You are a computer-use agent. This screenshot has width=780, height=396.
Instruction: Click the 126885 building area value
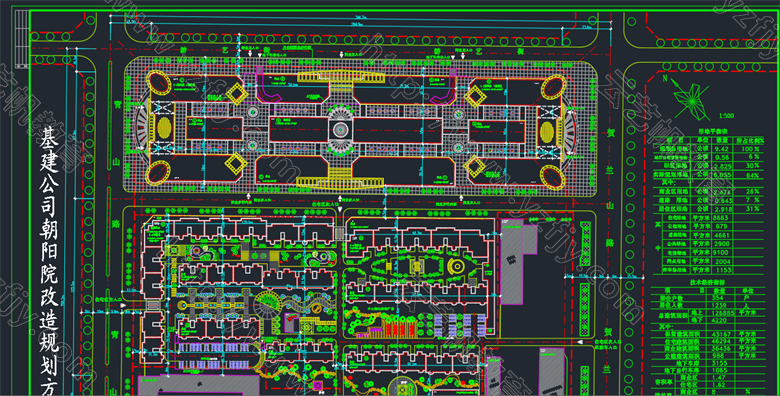[x=723, y=313]
